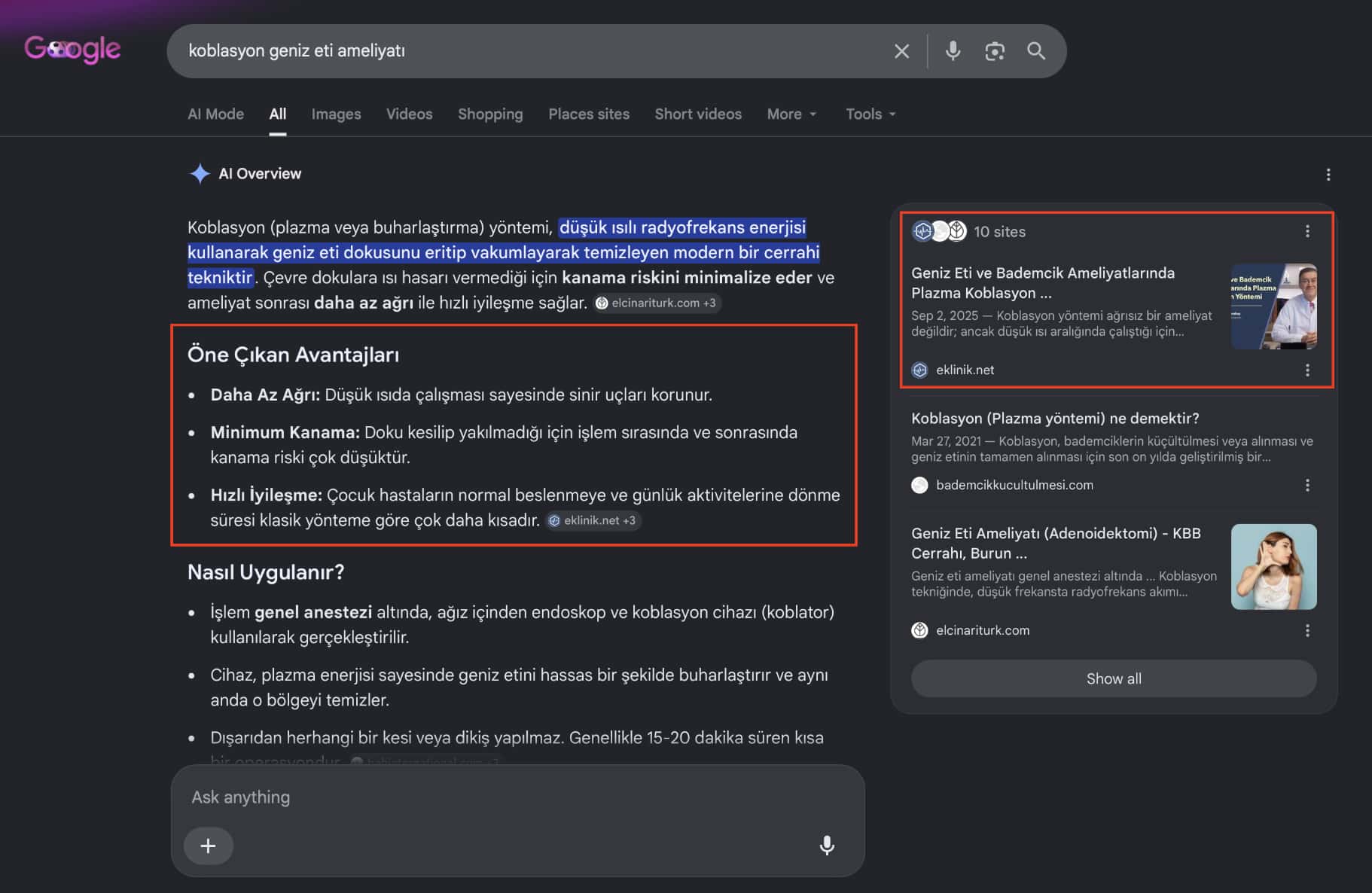Expand the Tools dropdown
This screenshot has width=1372, height=893.
tap(870, 114)
